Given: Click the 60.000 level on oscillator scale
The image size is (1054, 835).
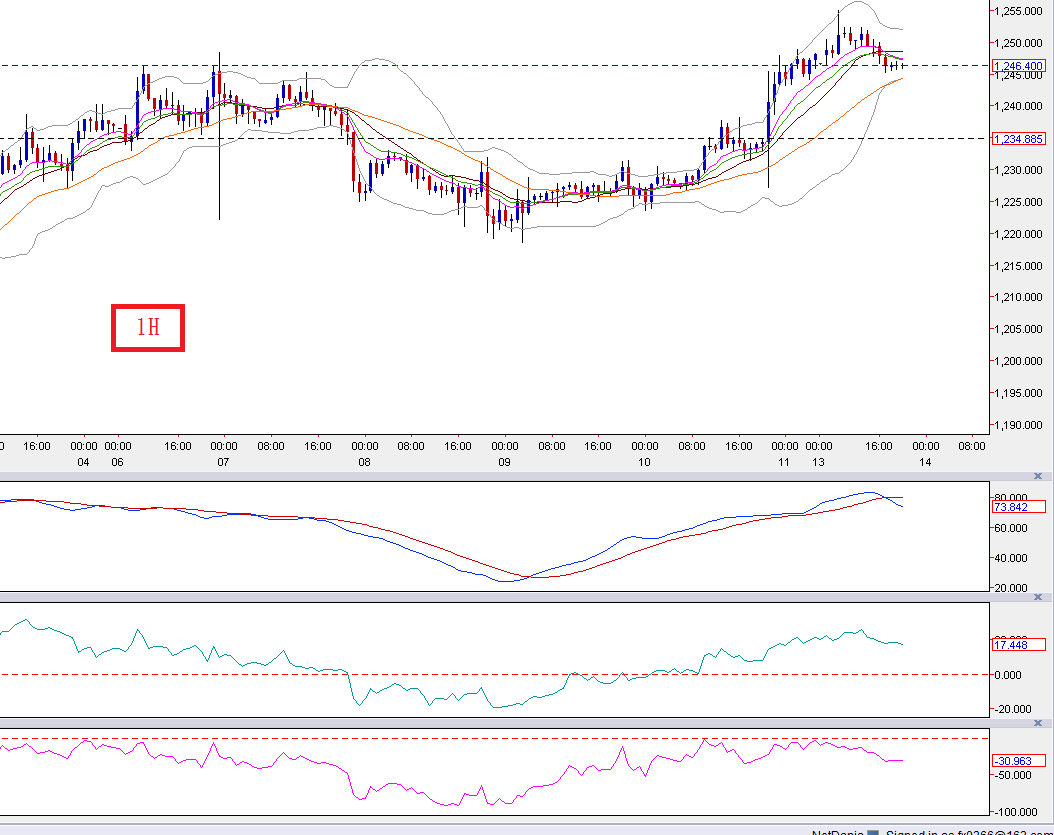Looking at the screenshot, I should tap(1011, 528).
